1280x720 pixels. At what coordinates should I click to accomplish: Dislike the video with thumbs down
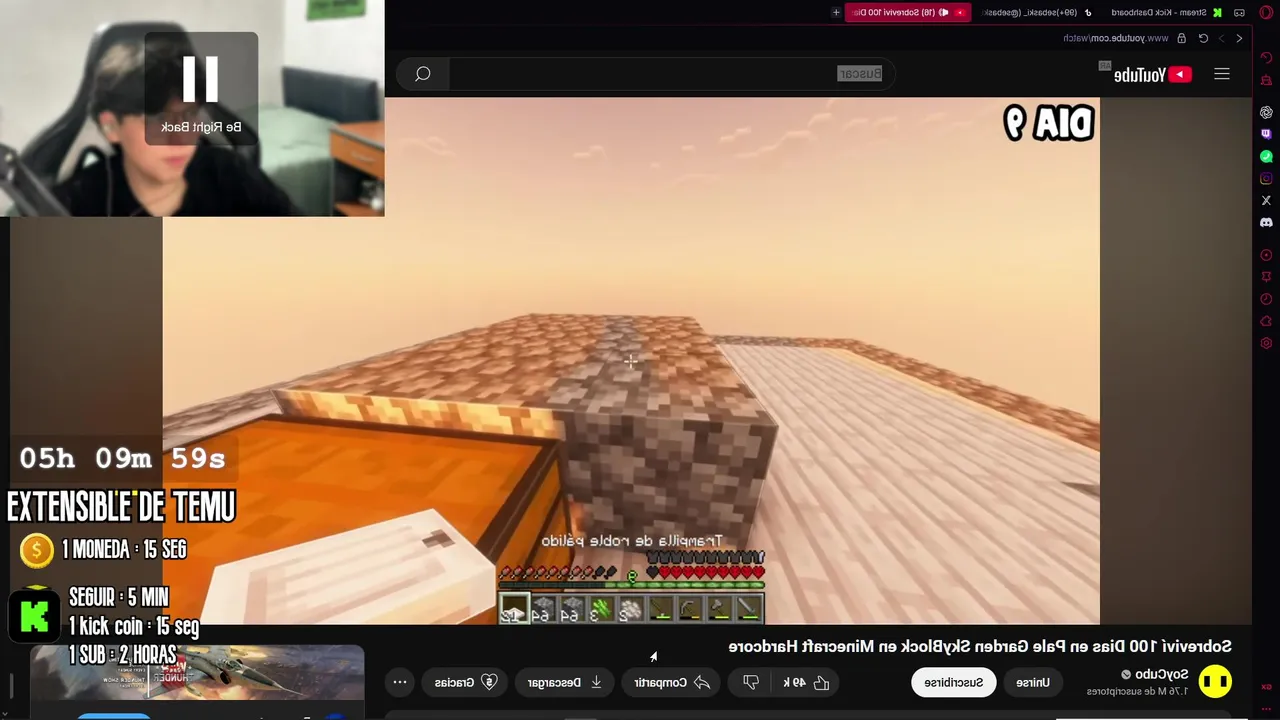pyautogui.click(x=751, y=682)
